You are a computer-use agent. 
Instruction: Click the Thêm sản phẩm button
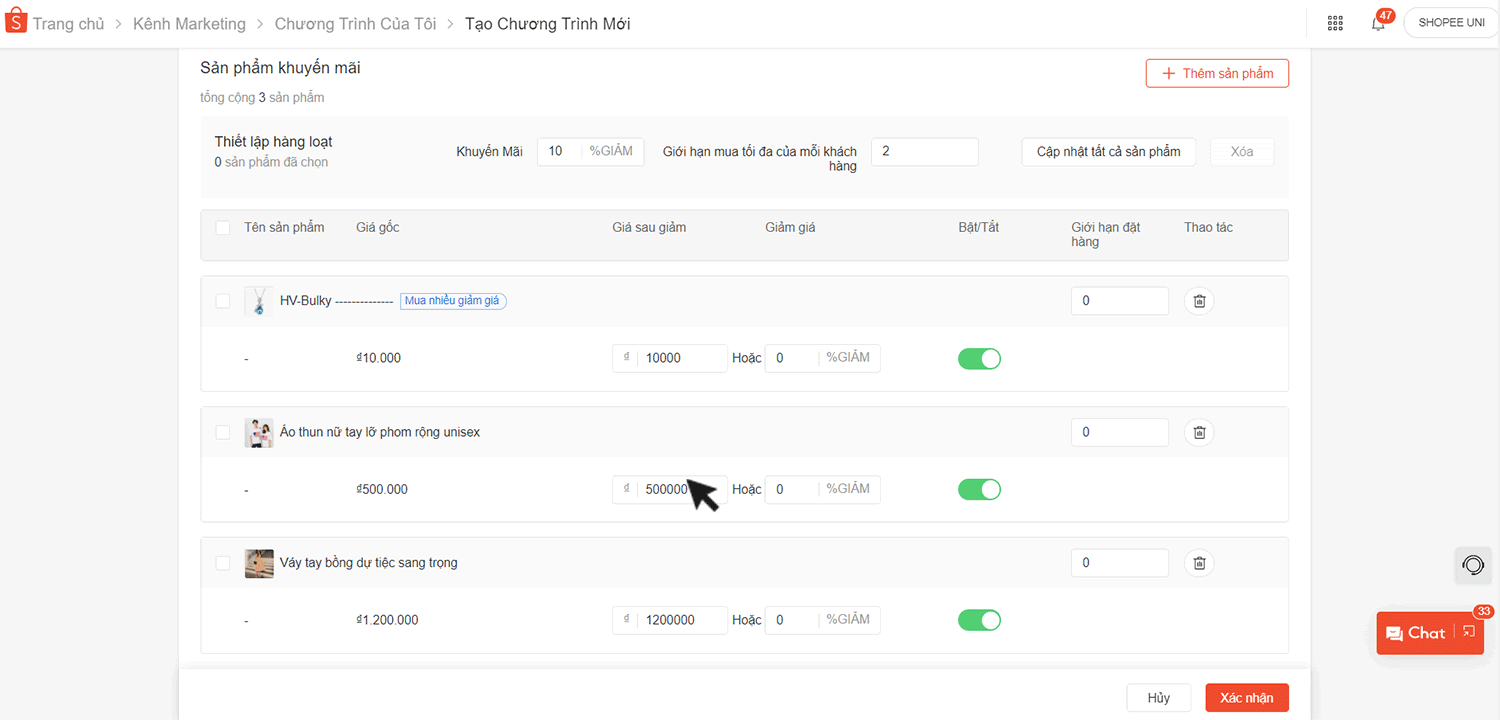tap(1217, 73)
